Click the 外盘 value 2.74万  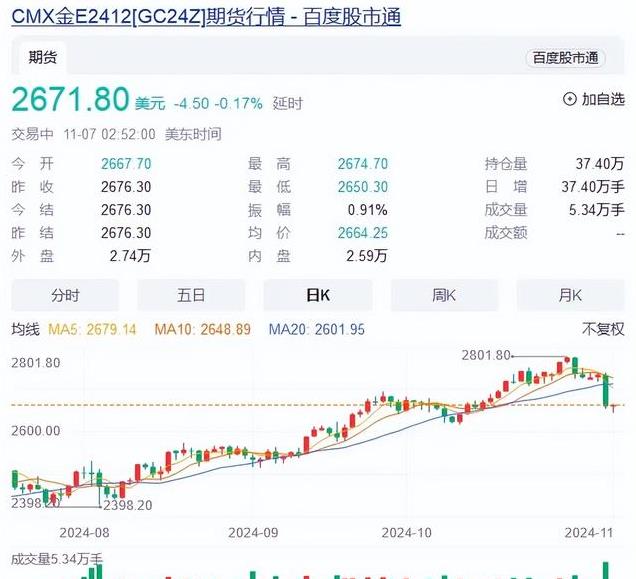[130, 256]
